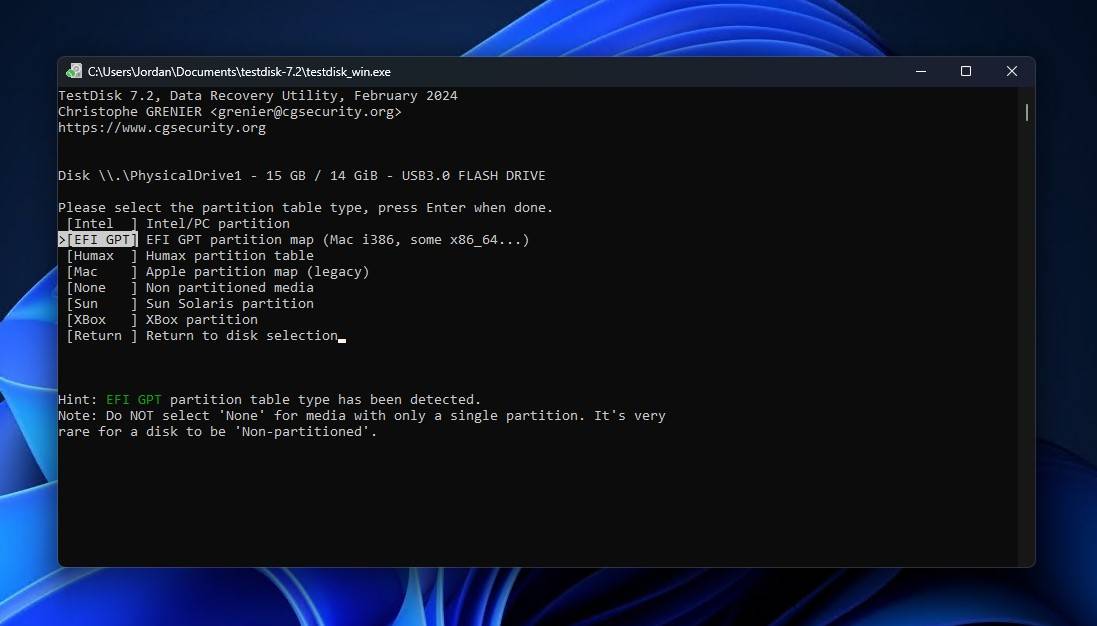Click the 'rare for a disk' note line
1097x626 pixels.
click(x=218, y=432)
